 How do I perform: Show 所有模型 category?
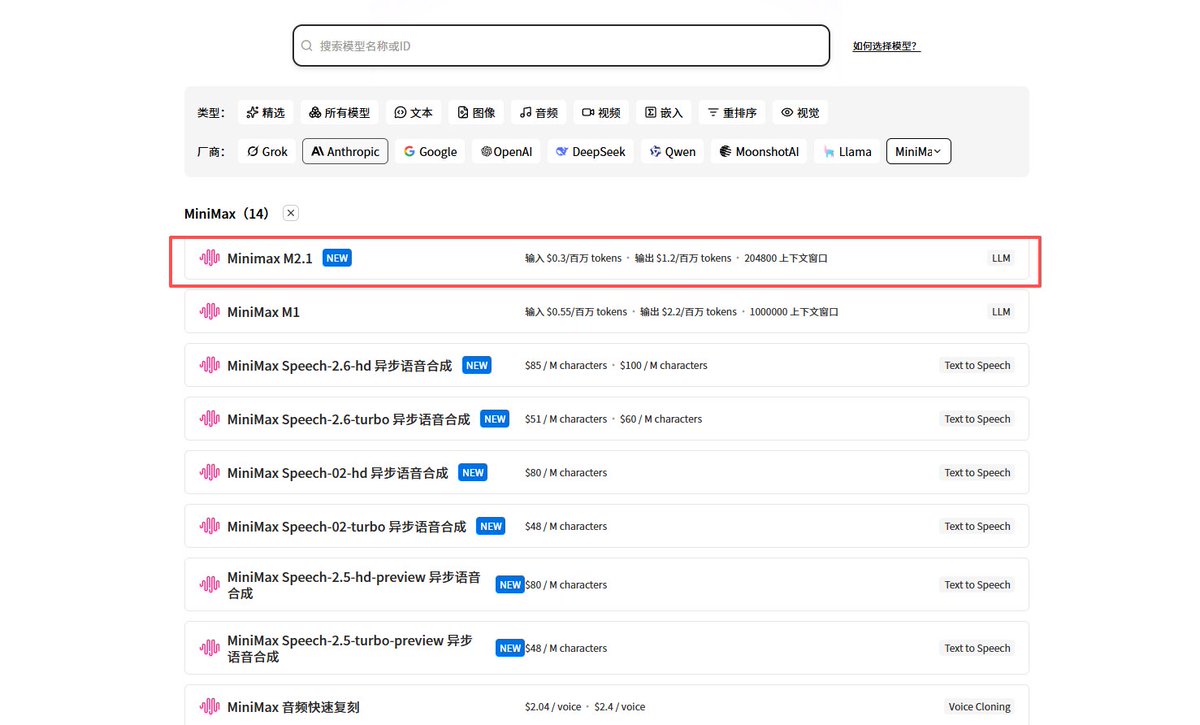(x=339, y=113)
